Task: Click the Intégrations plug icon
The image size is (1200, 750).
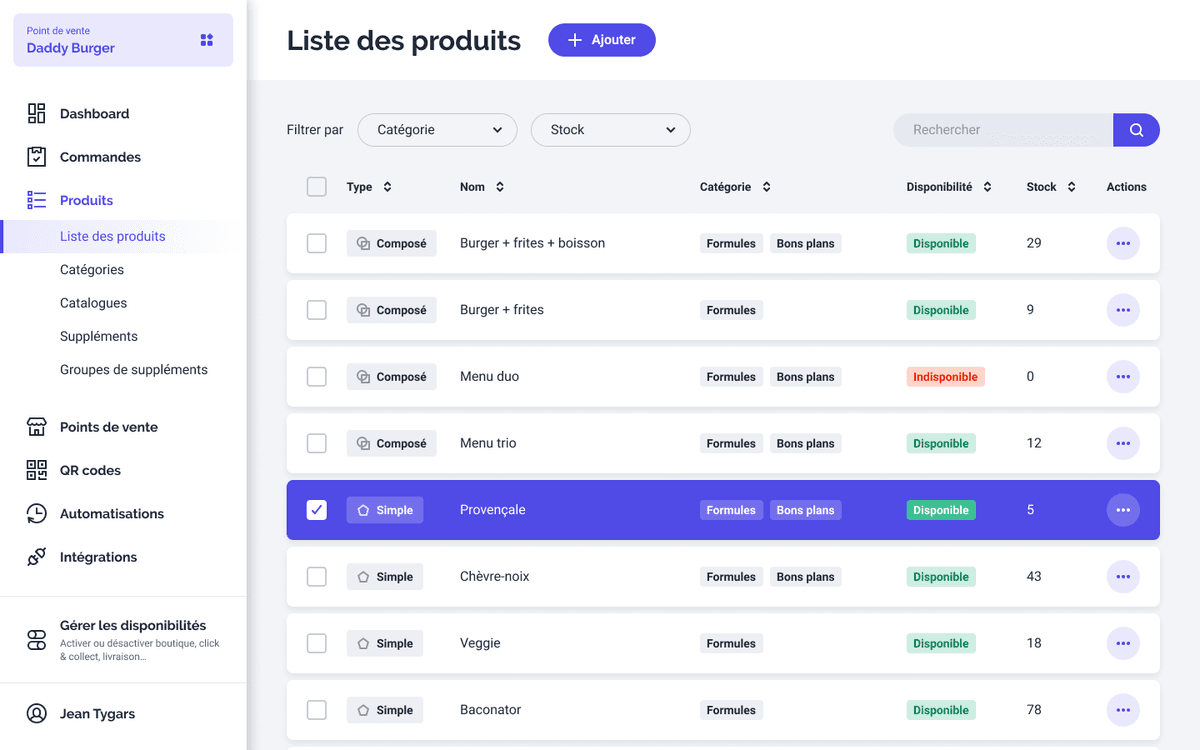Action: [37, 557]
